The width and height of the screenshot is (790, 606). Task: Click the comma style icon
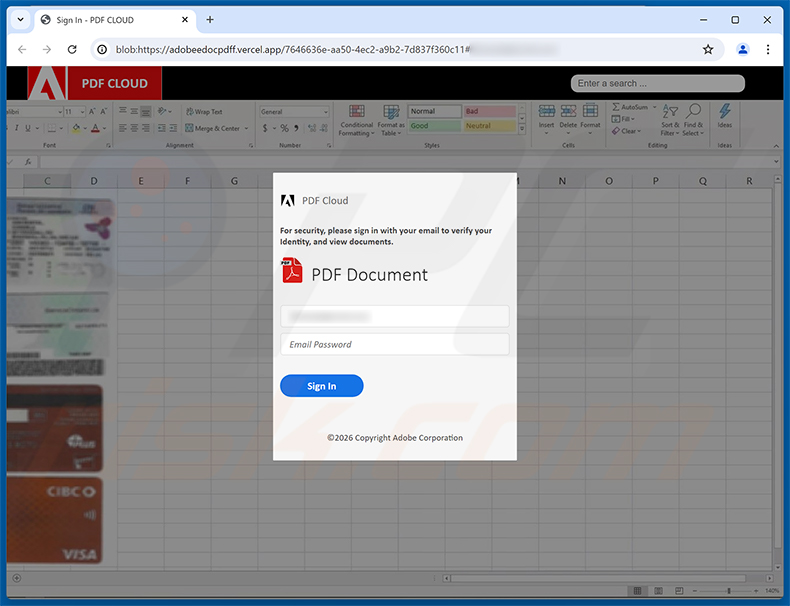click(296, 128)
